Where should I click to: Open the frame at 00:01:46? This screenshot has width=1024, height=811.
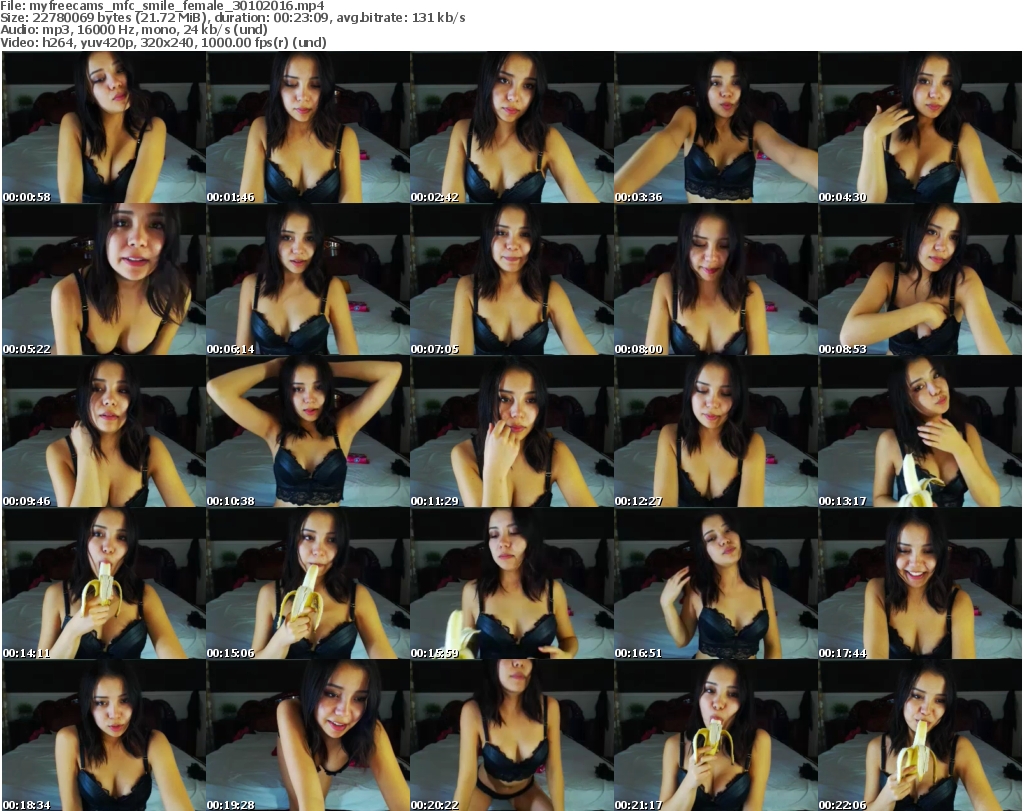tap(308, 127)
